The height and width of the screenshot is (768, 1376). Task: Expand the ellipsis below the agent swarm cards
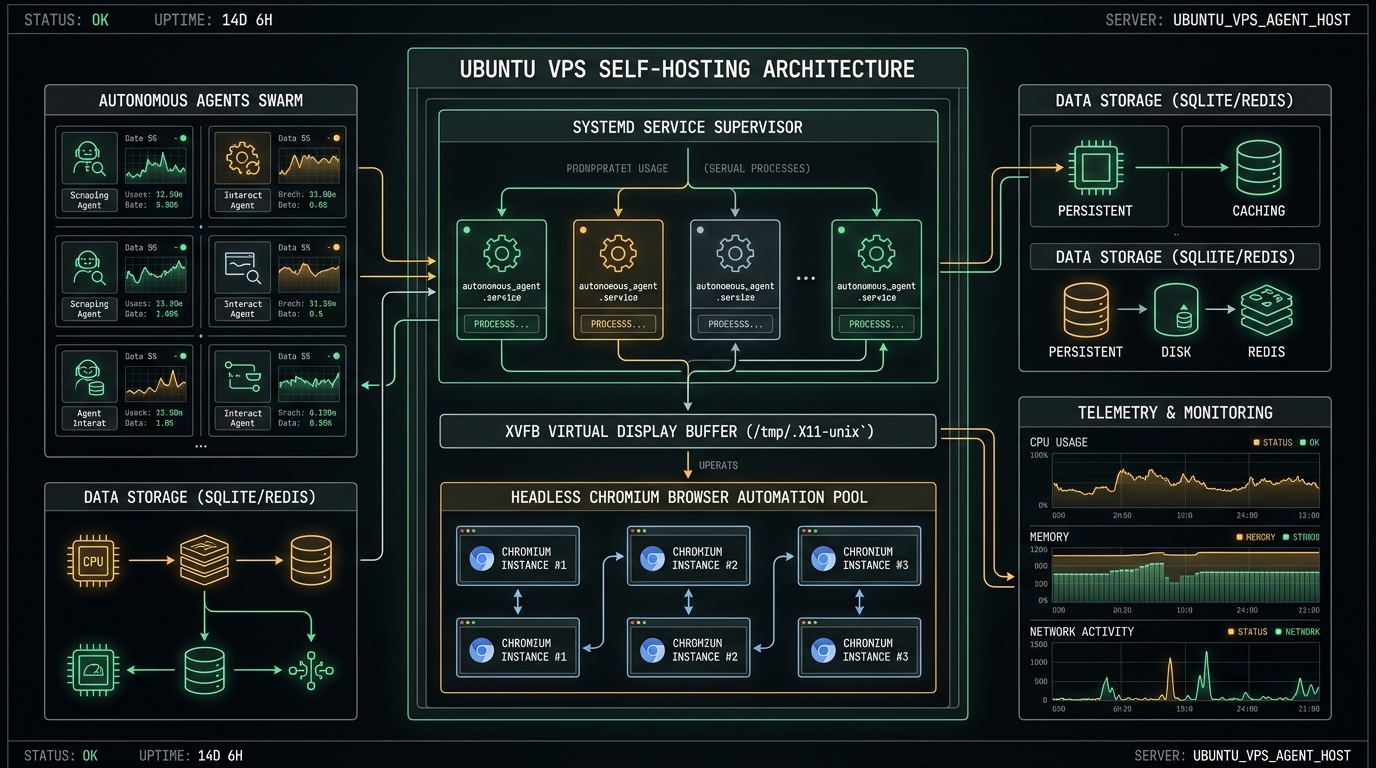tap(201, 446)
